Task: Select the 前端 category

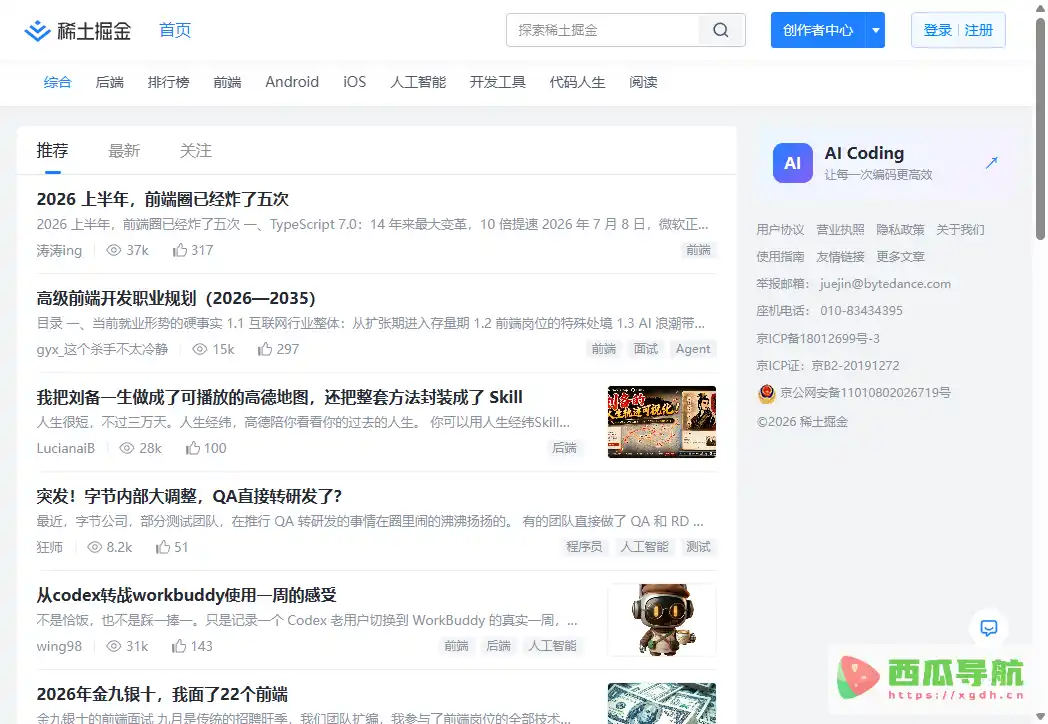Action: (227, 82)
